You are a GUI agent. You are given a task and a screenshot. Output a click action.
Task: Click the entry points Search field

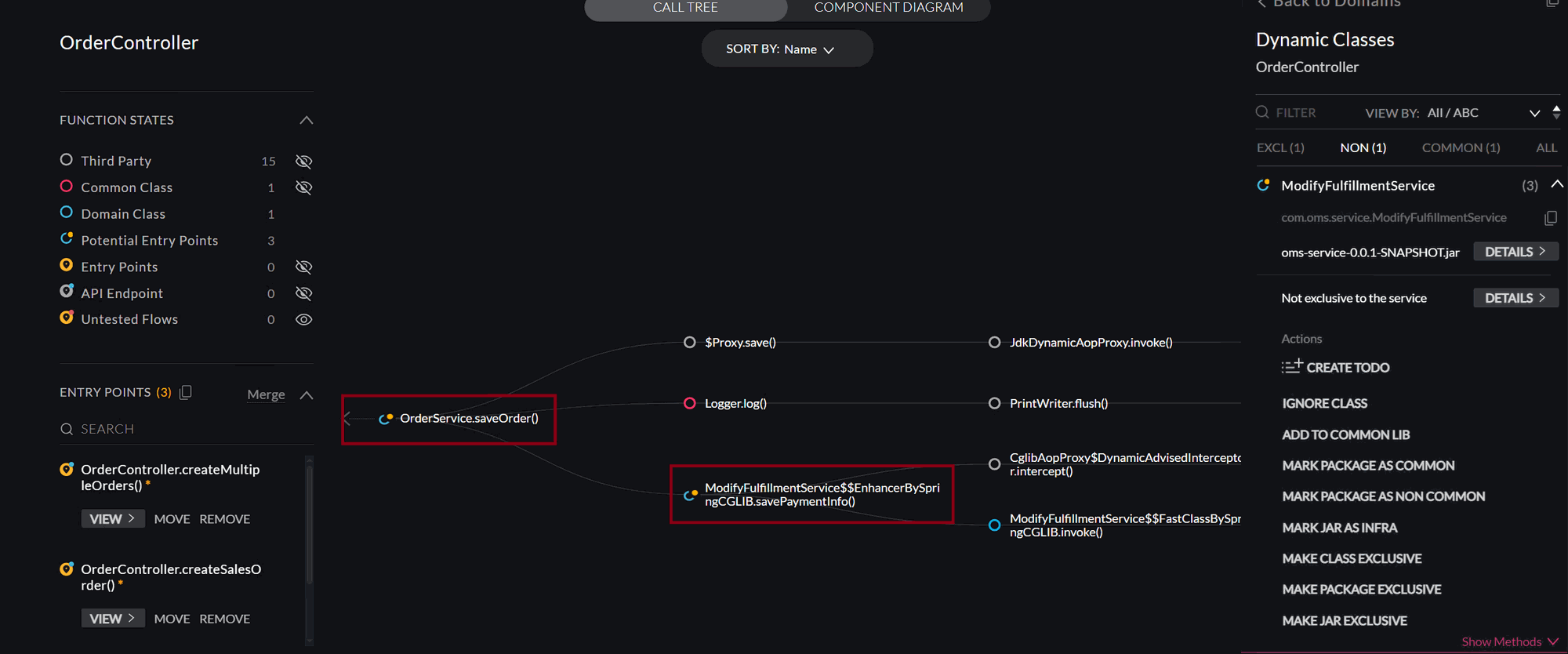coord(187,429)
